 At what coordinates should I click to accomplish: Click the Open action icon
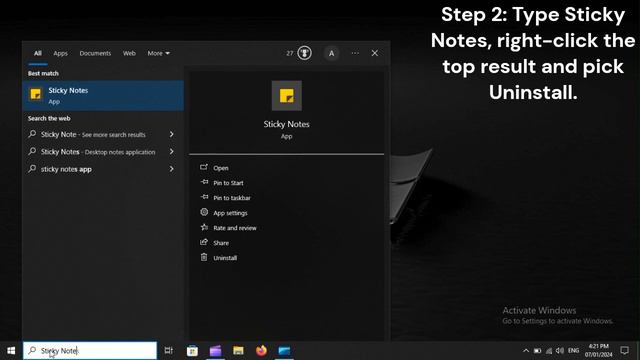click(x=204, y=167)
